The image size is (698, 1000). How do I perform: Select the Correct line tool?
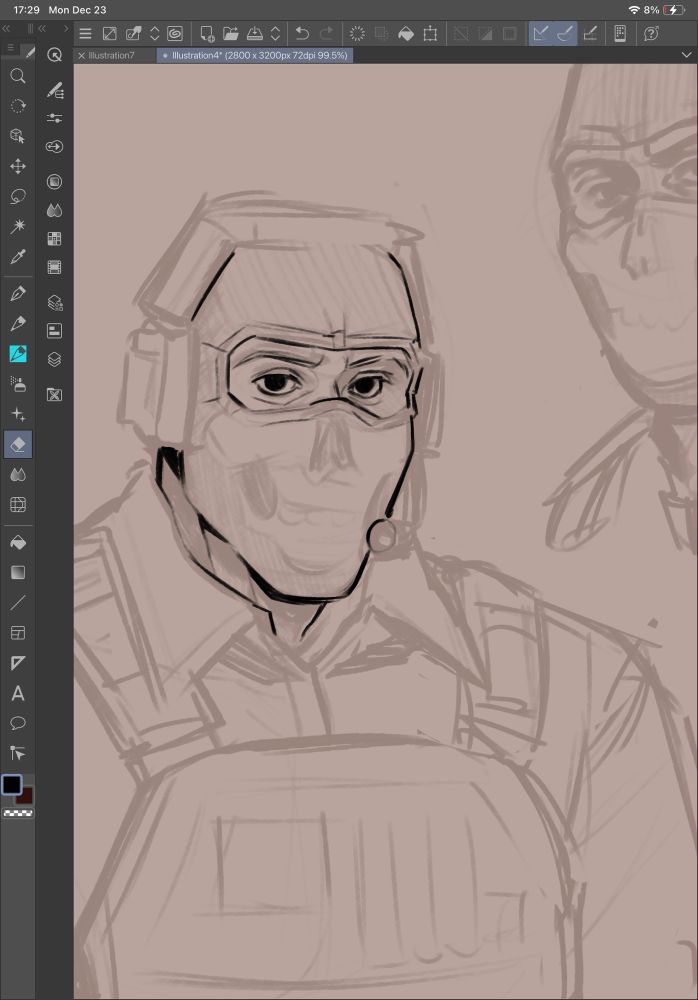tap(18, 753)
